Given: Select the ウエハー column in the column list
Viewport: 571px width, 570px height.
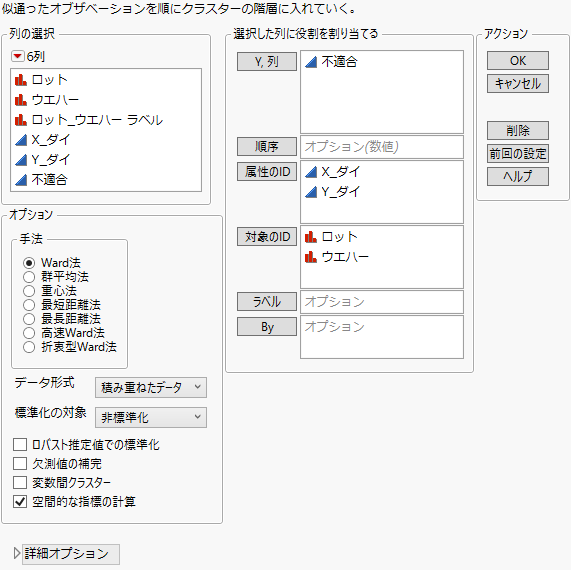Looking at the screenshot, I should pyautogui.click(x=55, y=99).
